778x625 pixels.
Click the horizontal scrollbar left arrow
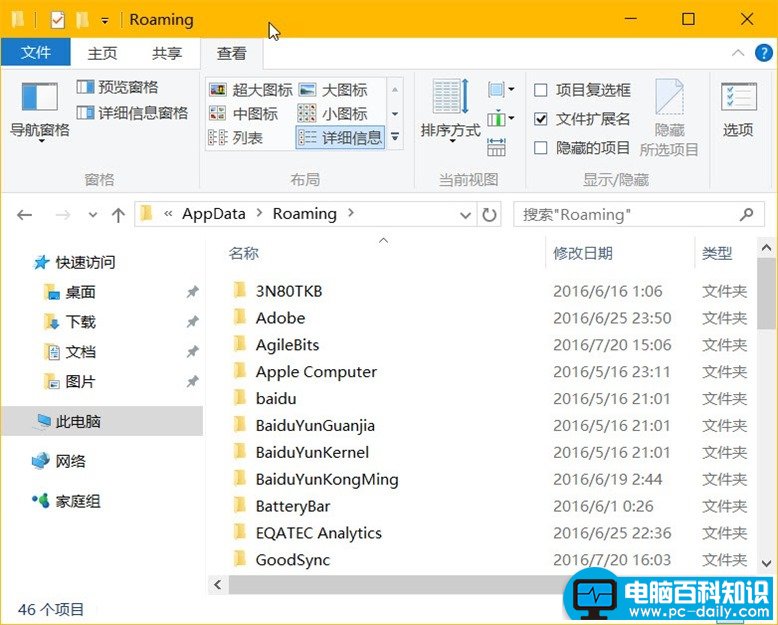[217, 584]
